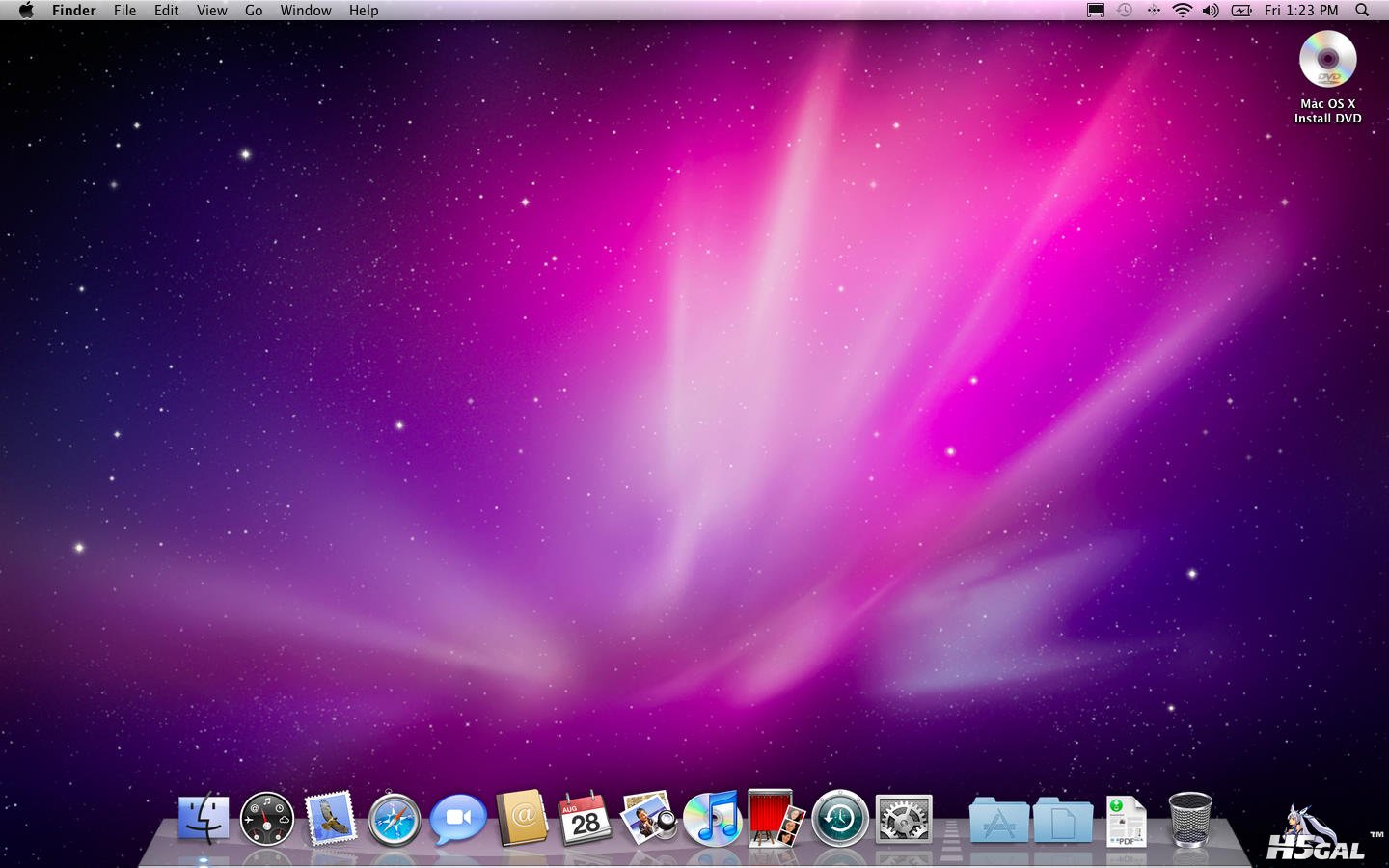
Task: Open the File menu
Action: click(x=125, y=11)
